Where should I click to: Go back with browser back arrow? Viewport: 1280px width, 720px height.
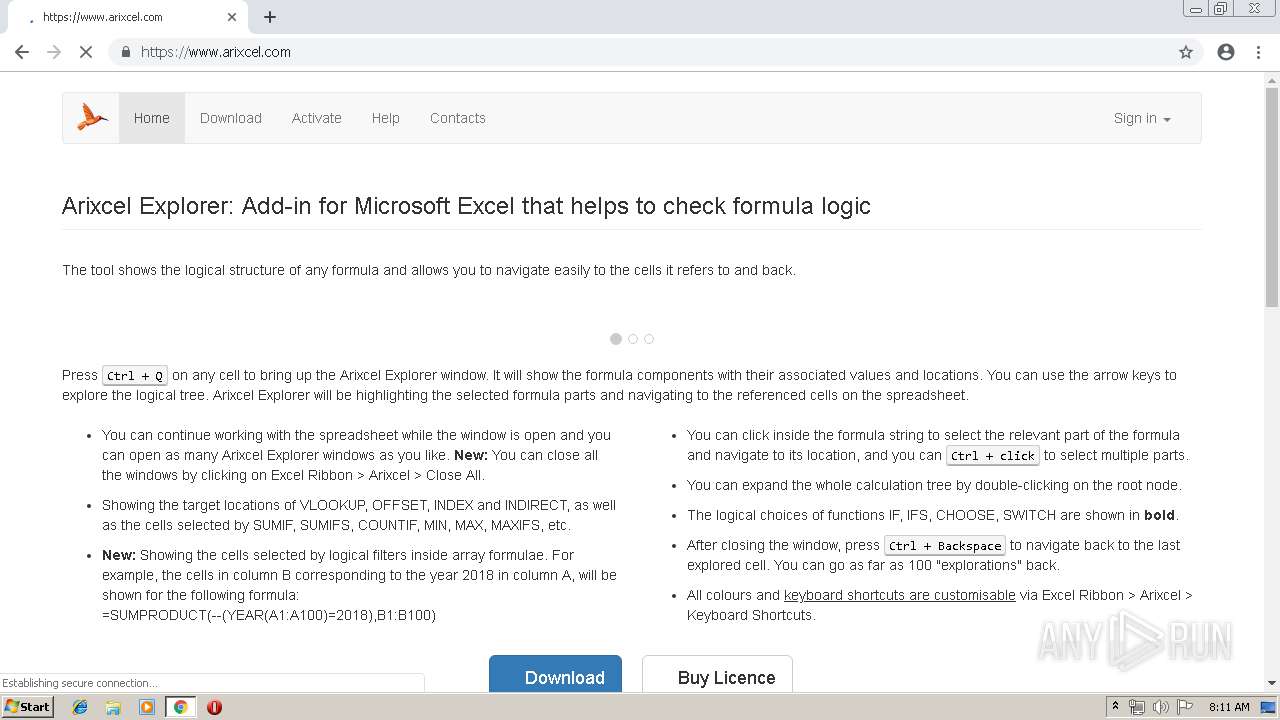pyautogui.click(x=22, y=52)
